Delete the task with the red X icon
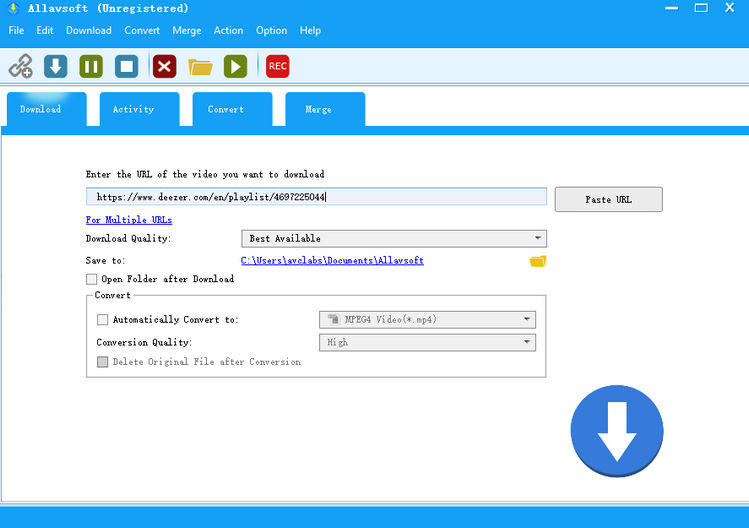Screen dimensions: 749x528 click(165, 66)
